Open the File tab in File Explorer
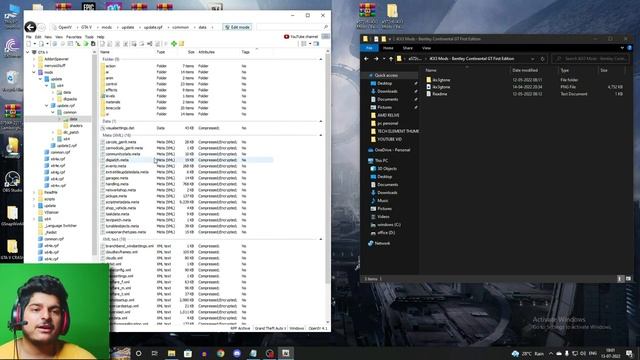 (x=369, y=48)
